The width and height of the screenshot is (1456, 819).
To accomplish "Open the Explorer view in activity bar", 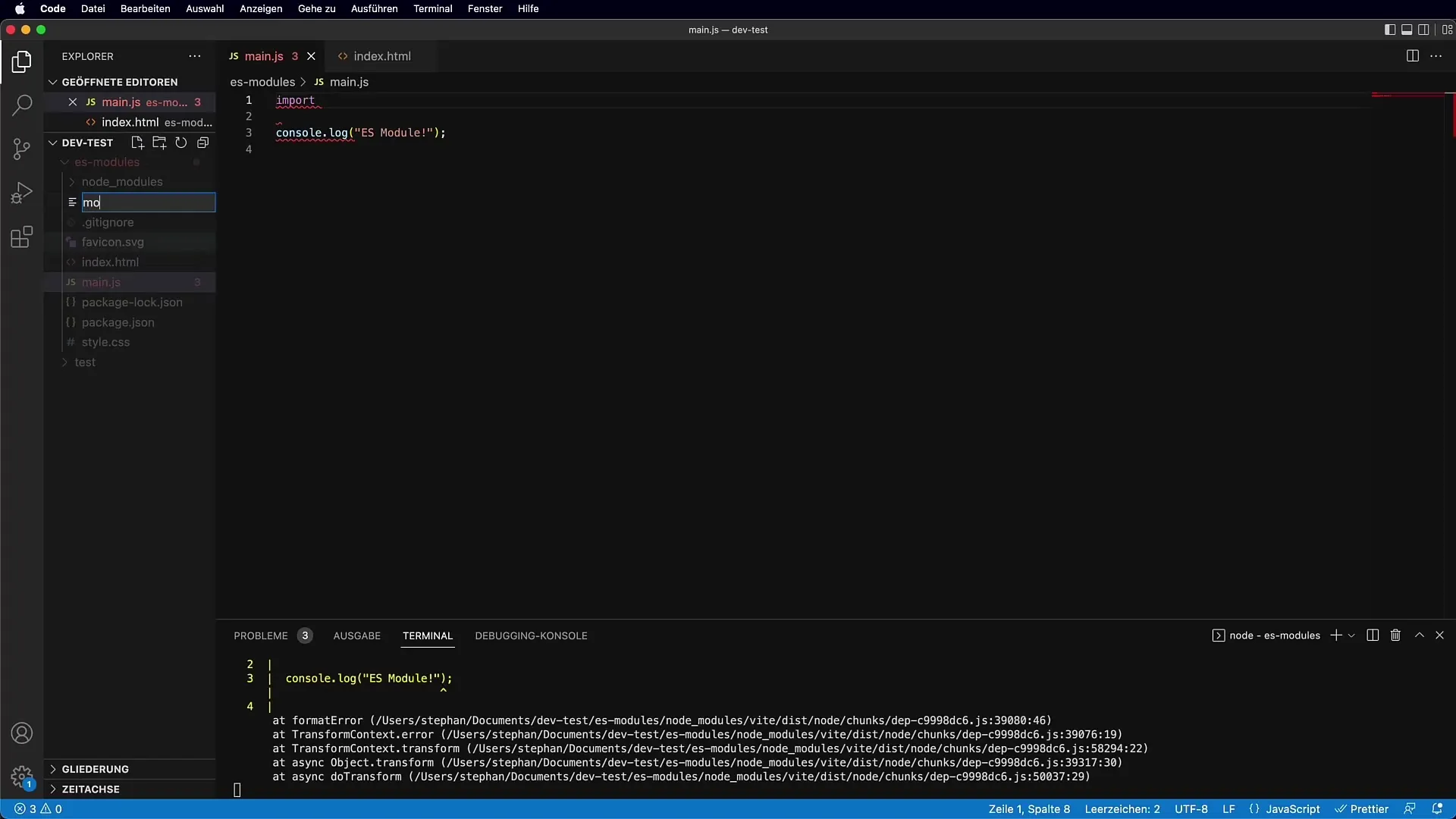I will (22, 61).
